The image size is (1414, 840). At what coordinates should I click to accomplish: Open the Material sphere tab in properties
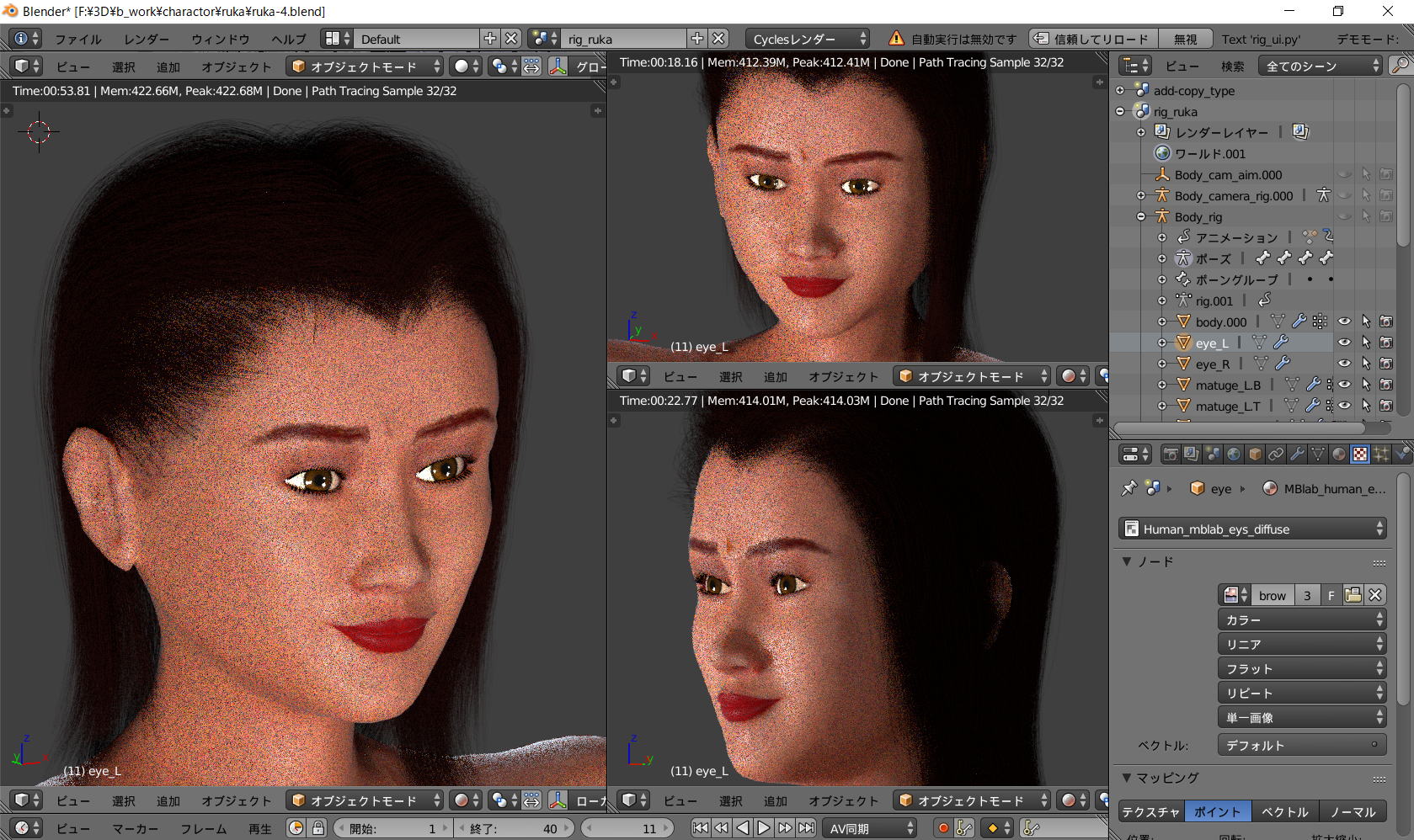(x=1339, y=455)
